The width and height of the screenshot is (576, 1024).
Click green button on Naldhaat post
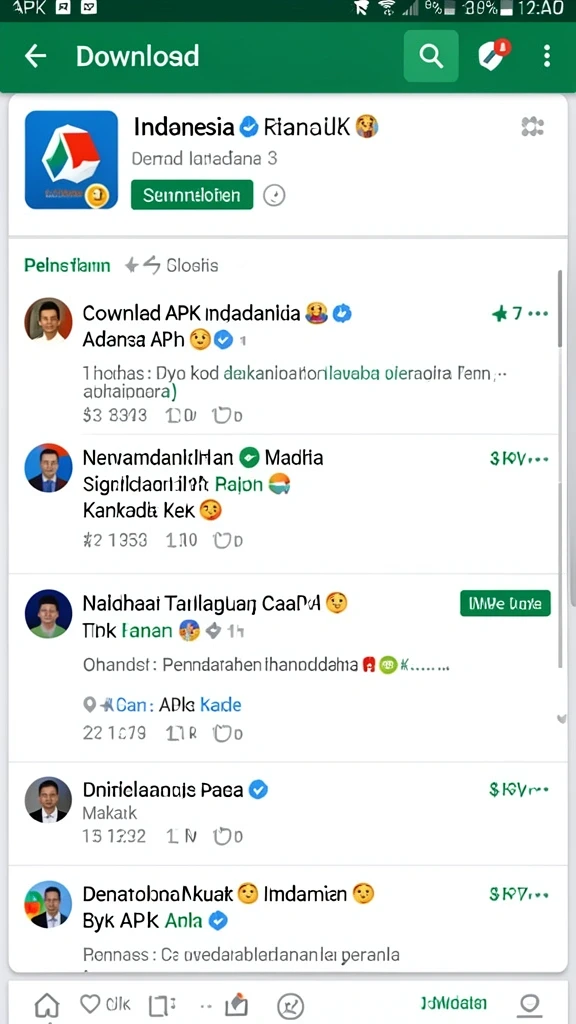pos(505,603)
